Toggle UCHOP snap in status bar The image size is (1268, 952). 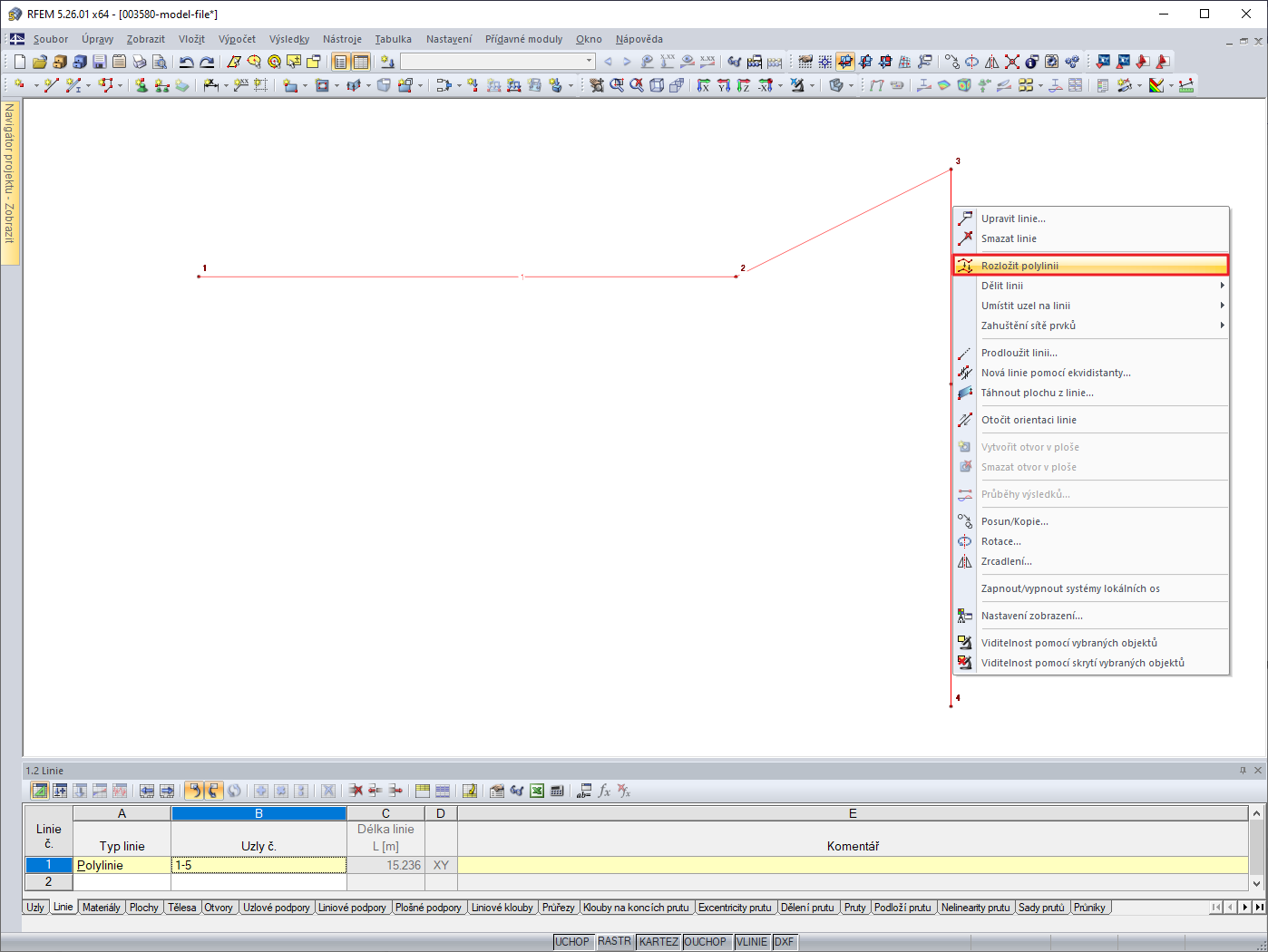[572, 942]
